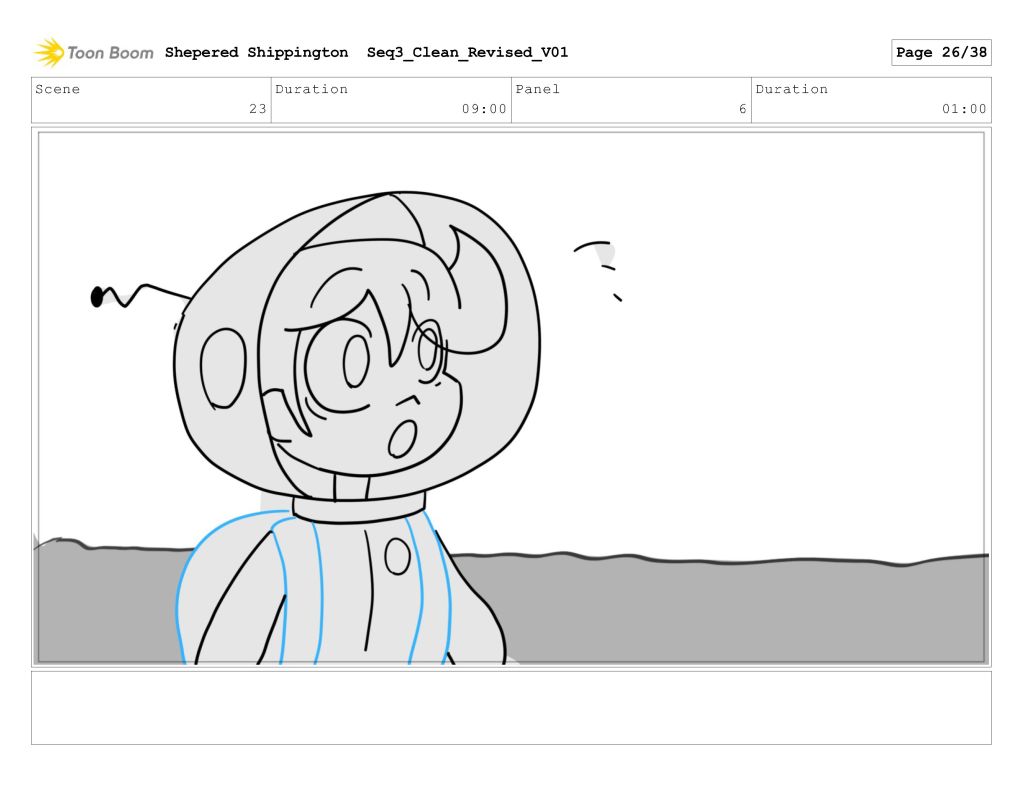Screen dimensions: 1024x791
Task: Click the scene number 23 value
Action: [257, 109]
